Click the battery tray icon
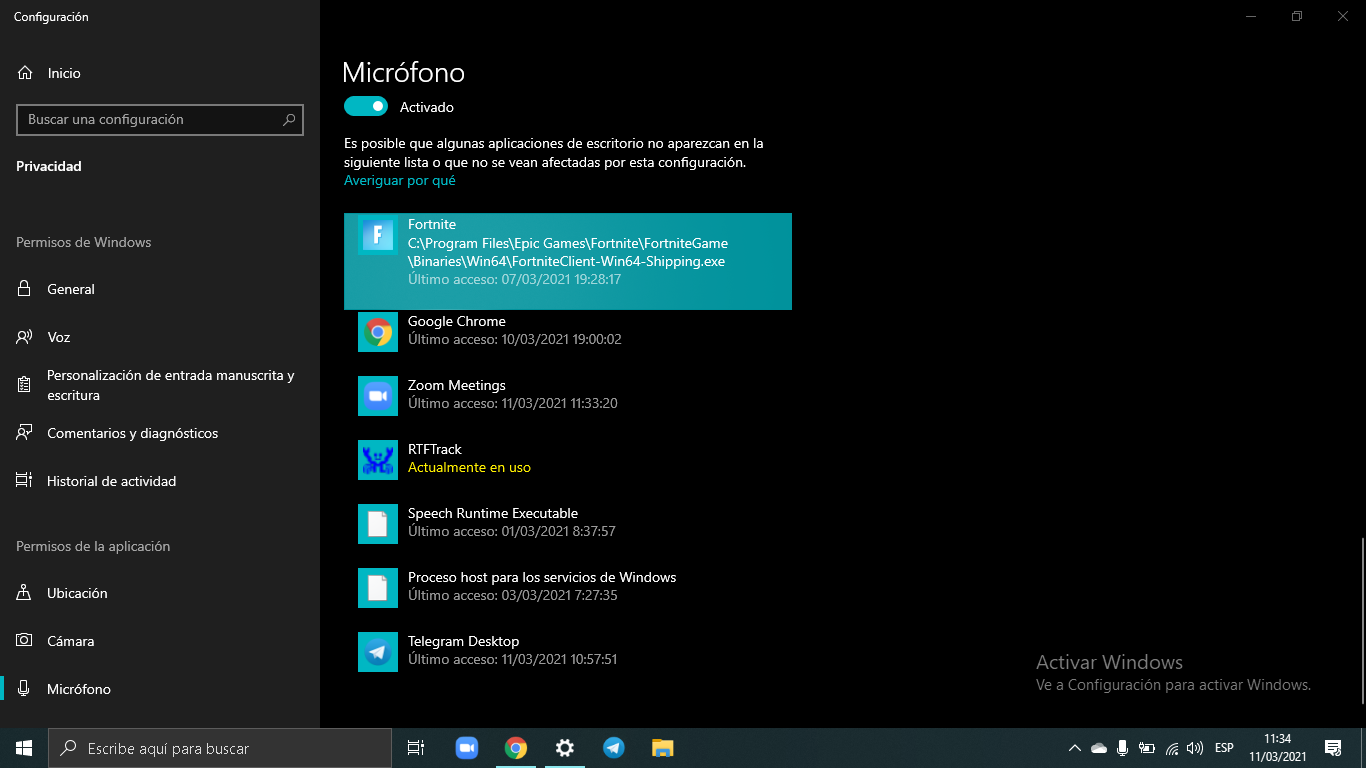This screenshot has width=1366, height=768. click(1147, 748)
